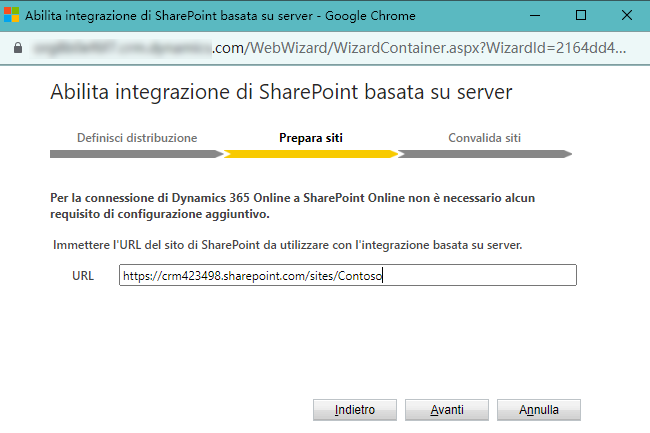Go back with the Indietro button
This screenshot has width=650, height=433.
[355, 410]
